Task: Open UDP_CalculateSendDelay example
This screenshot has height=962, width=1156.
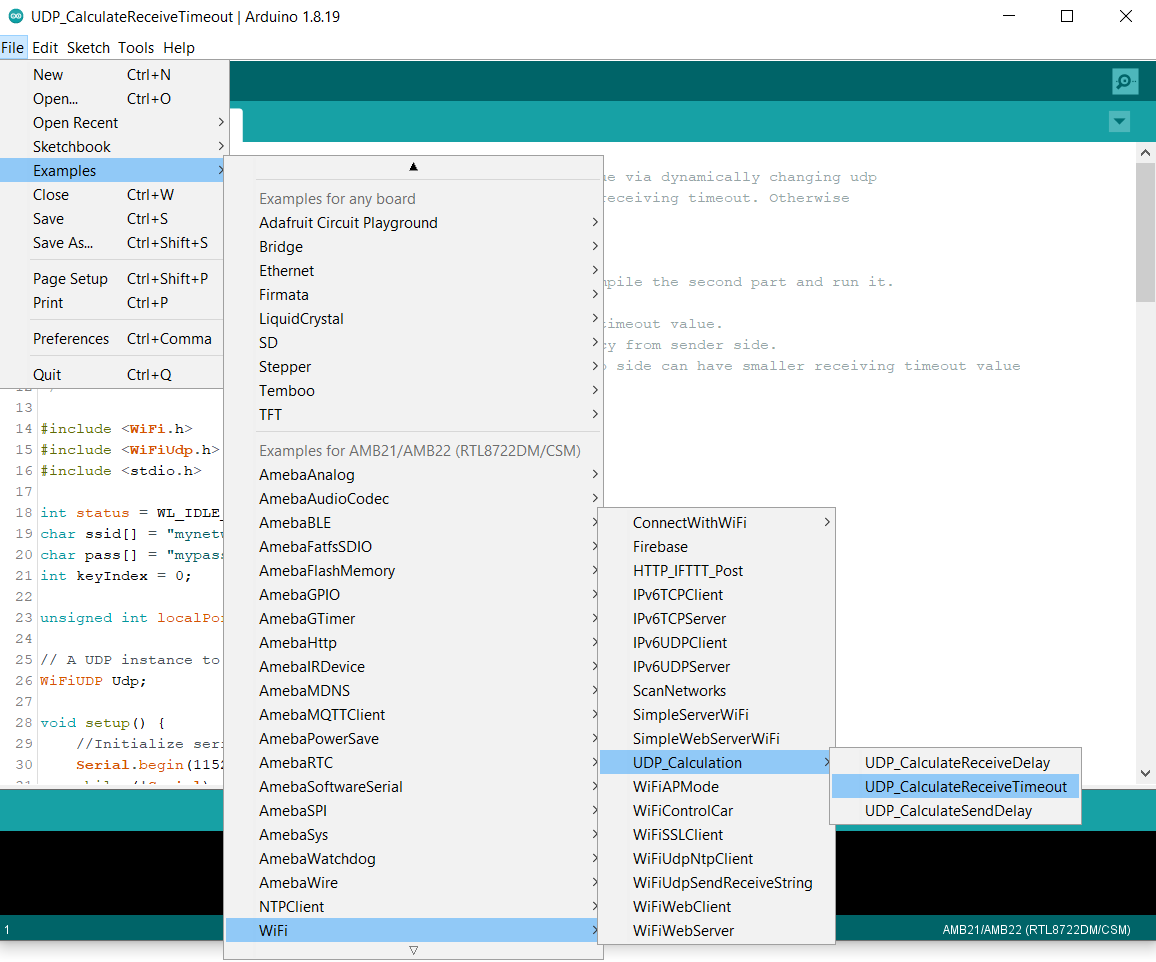Action: coord(955,811)
